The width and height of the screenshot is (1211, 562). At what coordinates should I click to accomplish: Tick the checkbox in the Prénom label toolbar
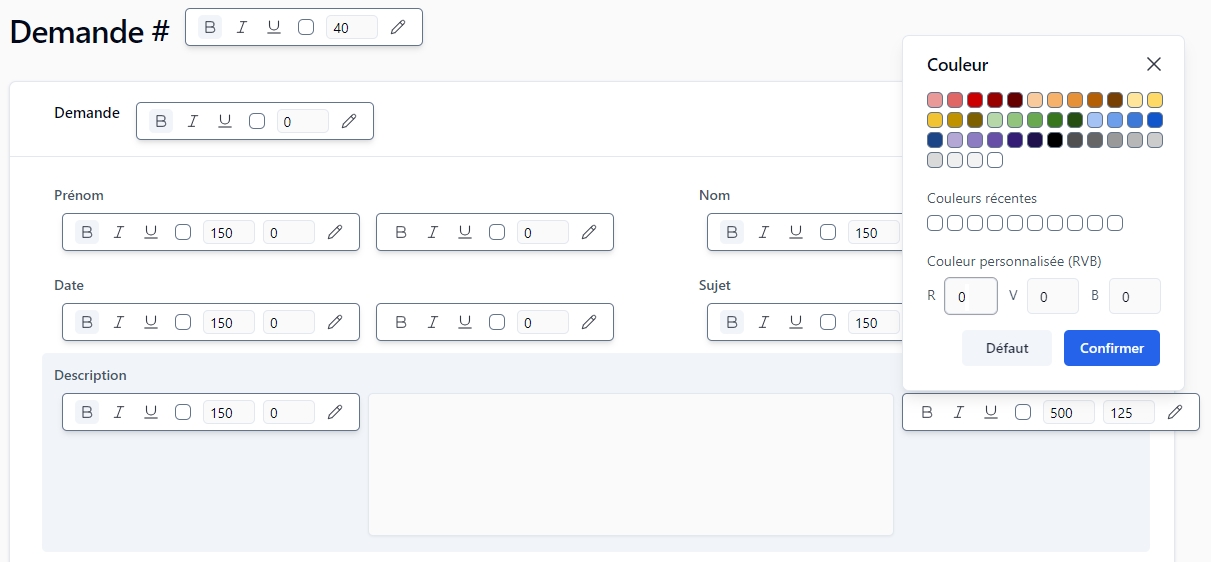pos(183,232)
